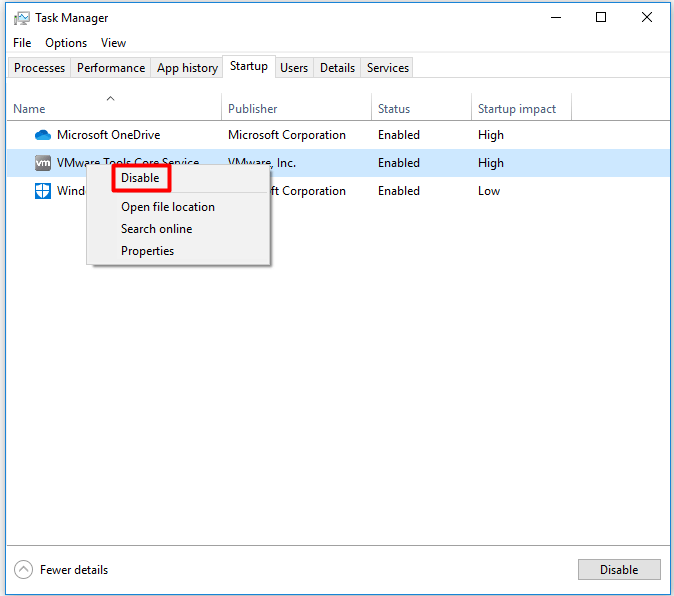Switch to the Performance tab
Screen dimensions: 674x596
click(x=111, y=68)
